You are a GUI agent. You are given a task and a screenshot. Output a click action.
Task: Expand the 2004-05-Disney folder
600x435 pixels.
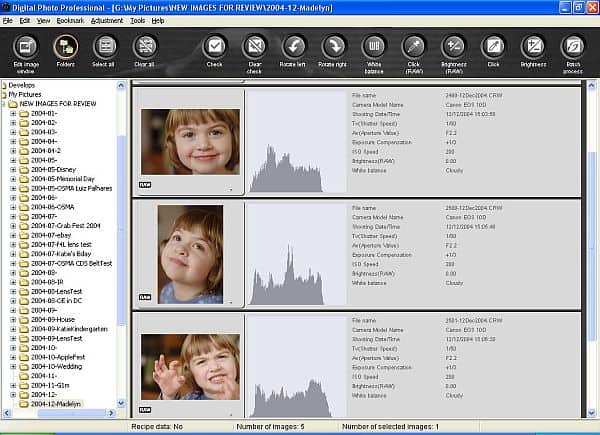pos(13,169)
